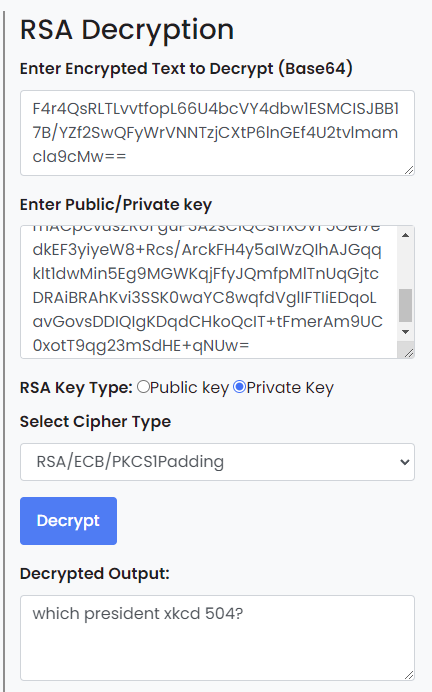This screenshot has width=432, height=692.
Task: Select the Public key radio button
Action: coord(143,387)
